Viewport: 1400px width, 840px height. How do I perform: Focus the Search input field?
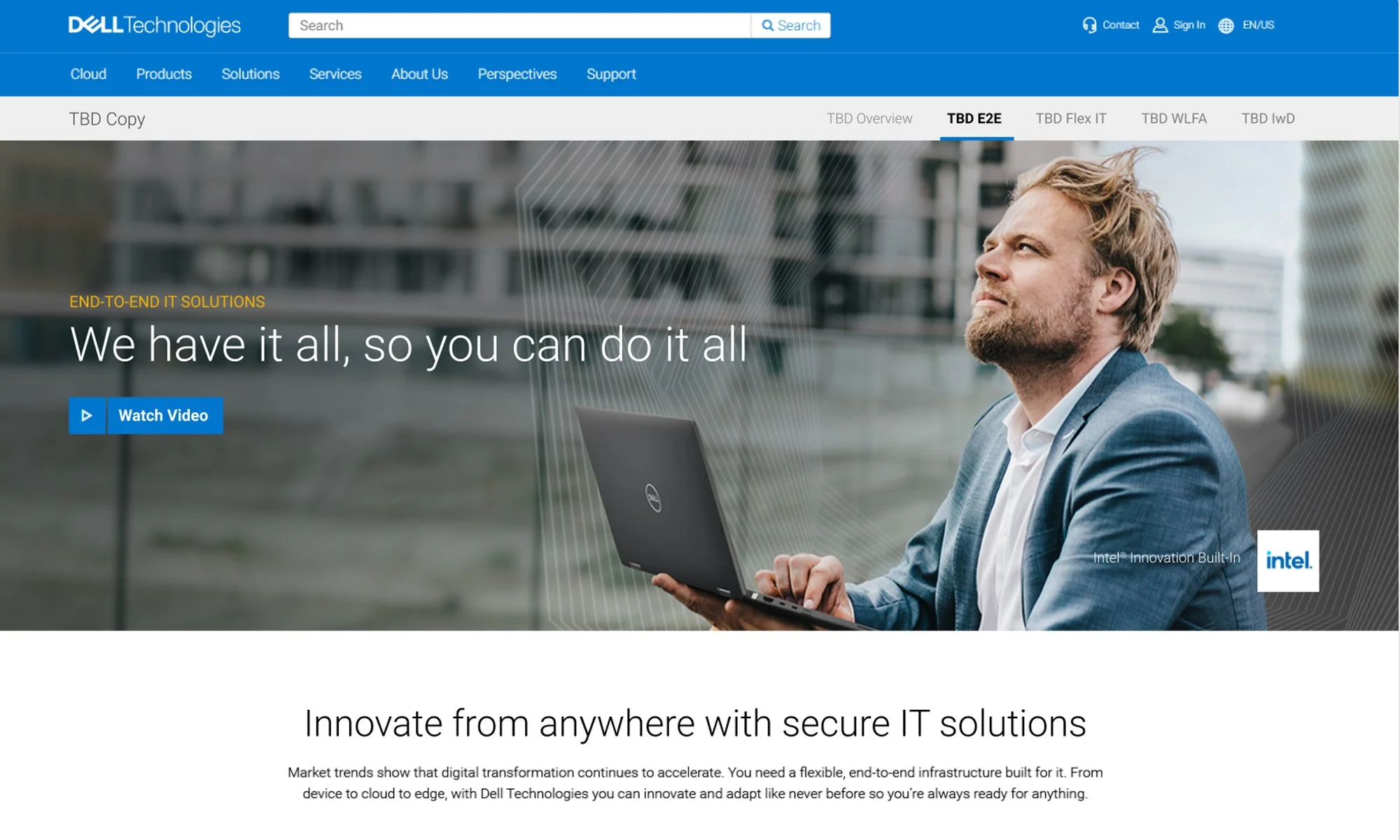pyautogui.click(x=519, y=25)
